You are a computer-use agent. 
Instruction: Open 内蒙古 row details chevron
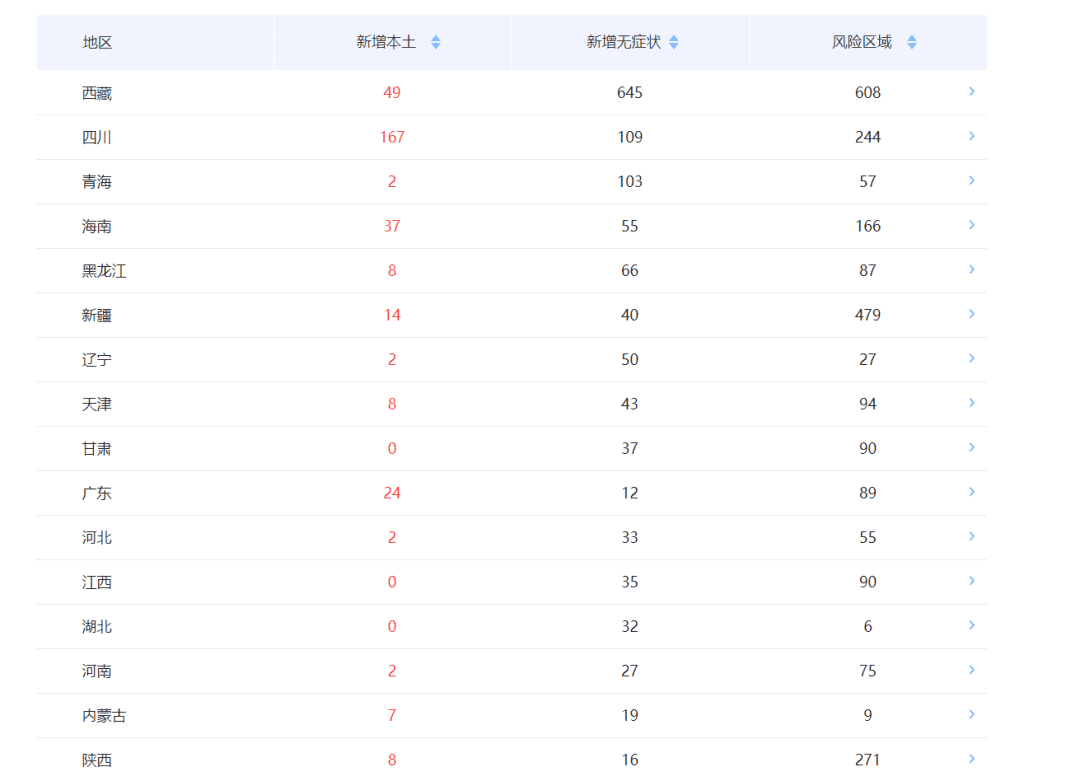coord(971,715)
